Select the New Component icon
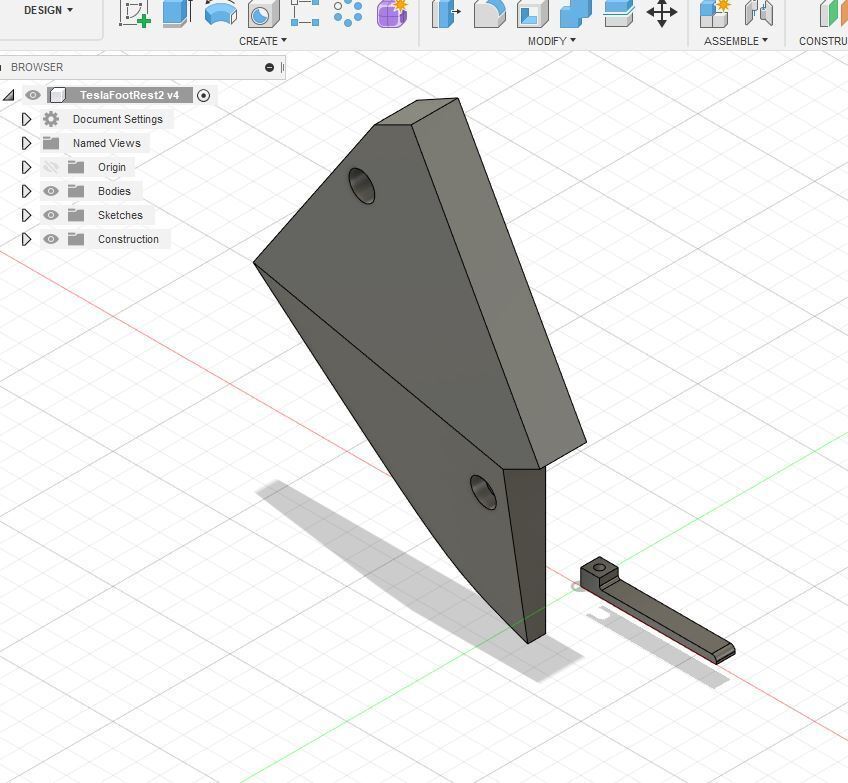This screenshot has height=783, width=848. (x=715, y=13)
